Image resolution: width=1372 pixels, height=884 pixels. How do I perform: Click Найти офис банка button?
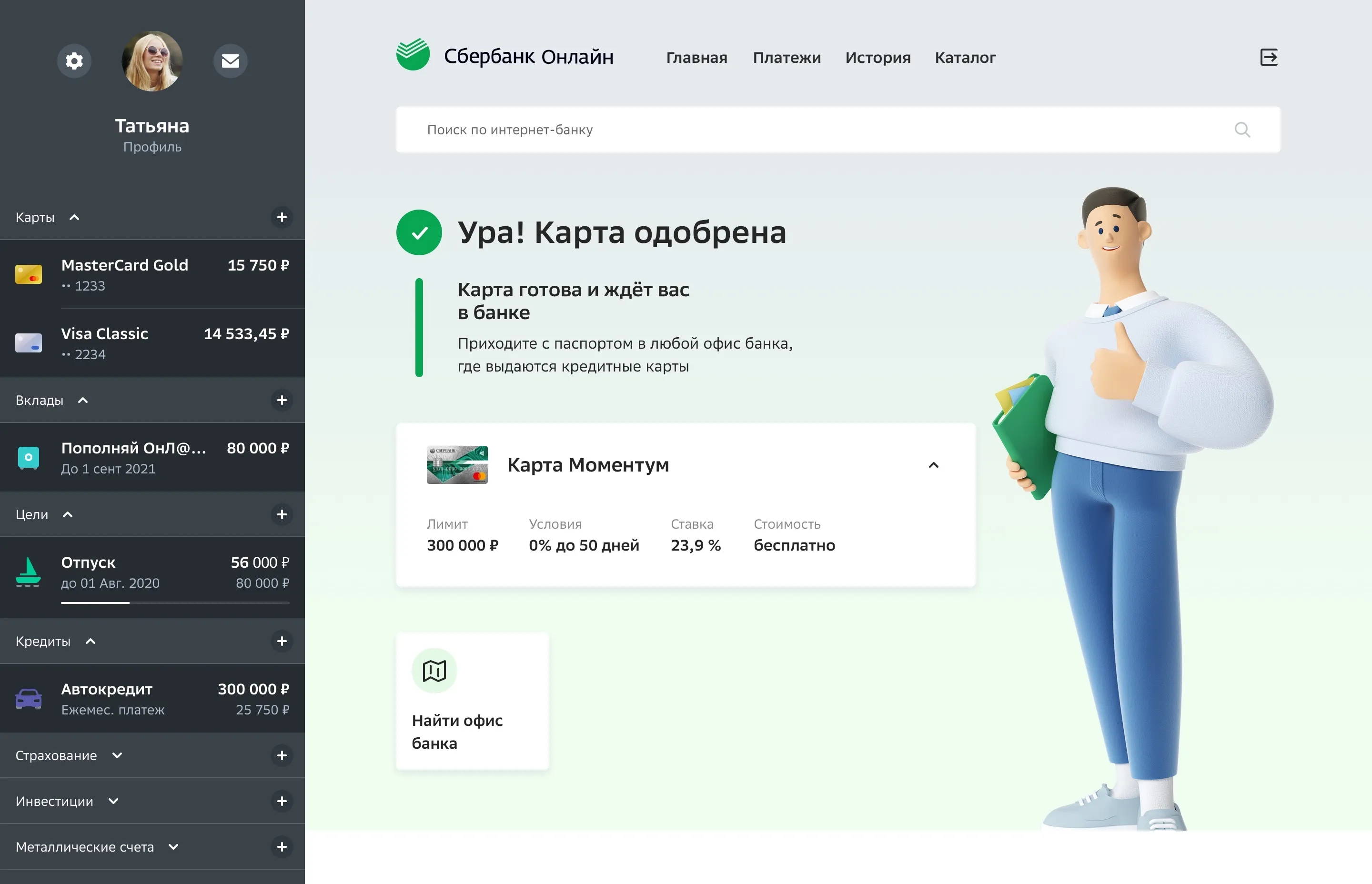473,701
